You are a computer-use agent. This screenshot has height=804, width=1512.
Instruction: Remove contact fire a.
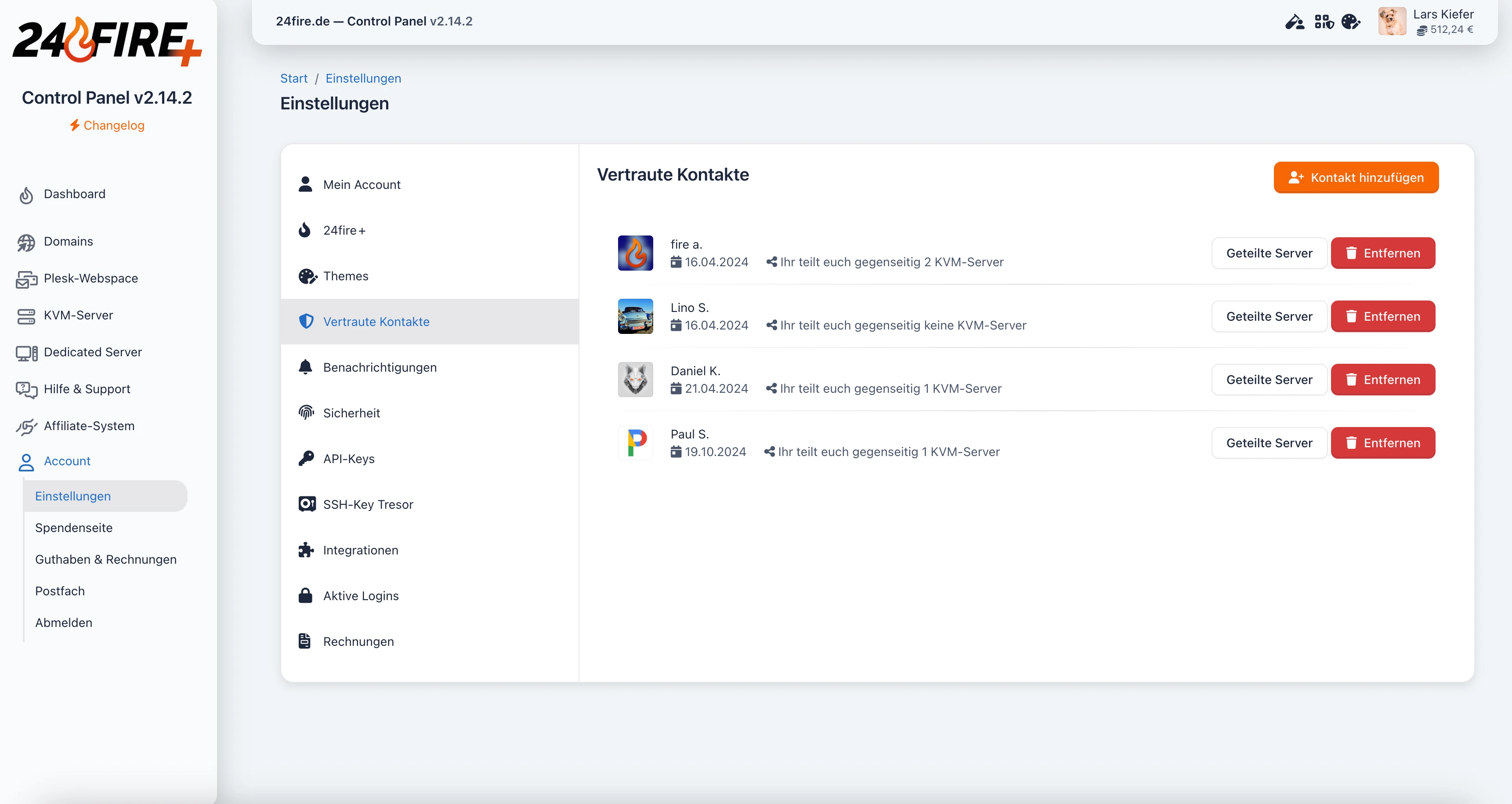click(x=1383, y=253)
